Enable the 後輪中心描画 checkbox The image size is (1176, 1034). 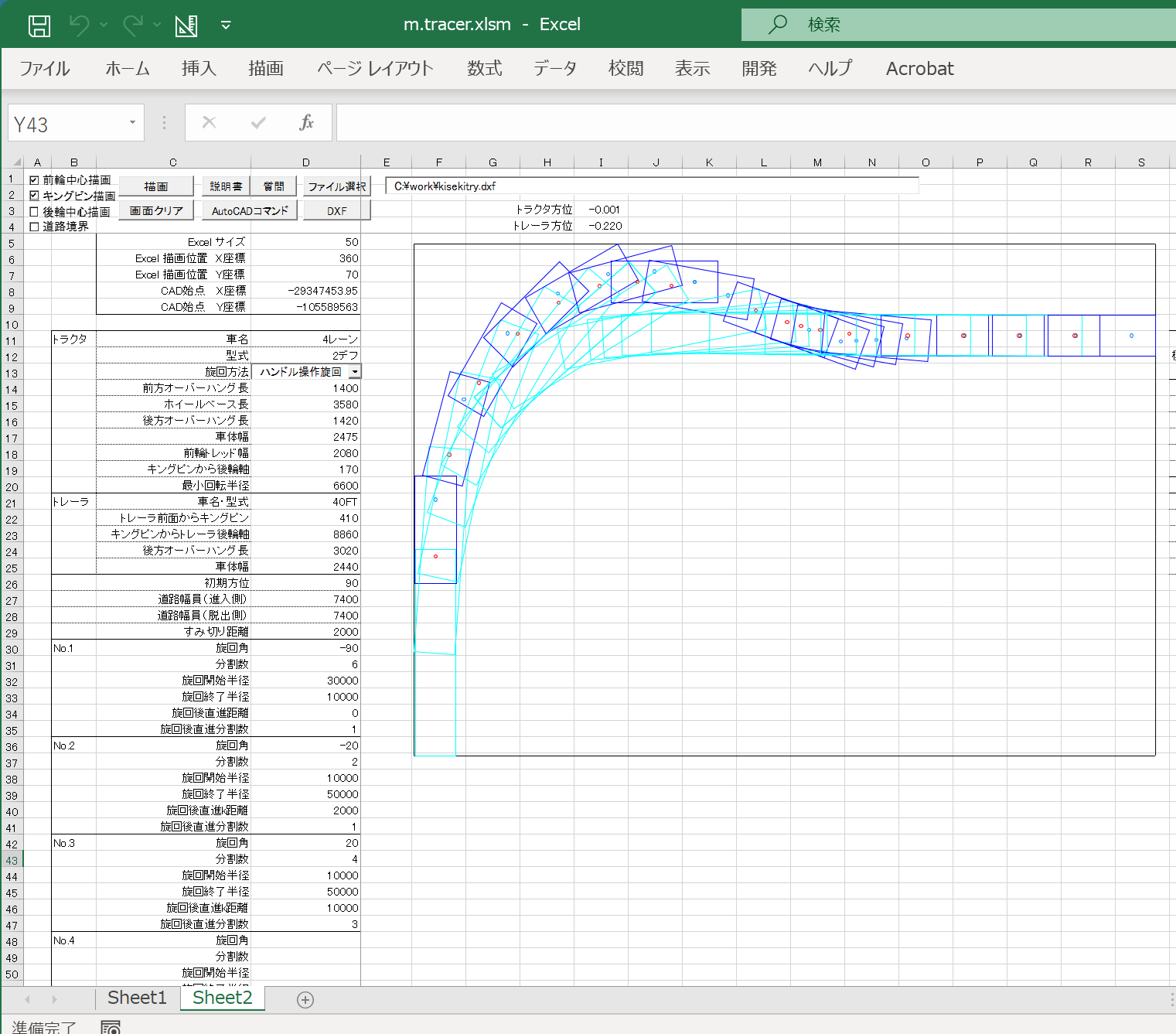click(x=34, y=211)
